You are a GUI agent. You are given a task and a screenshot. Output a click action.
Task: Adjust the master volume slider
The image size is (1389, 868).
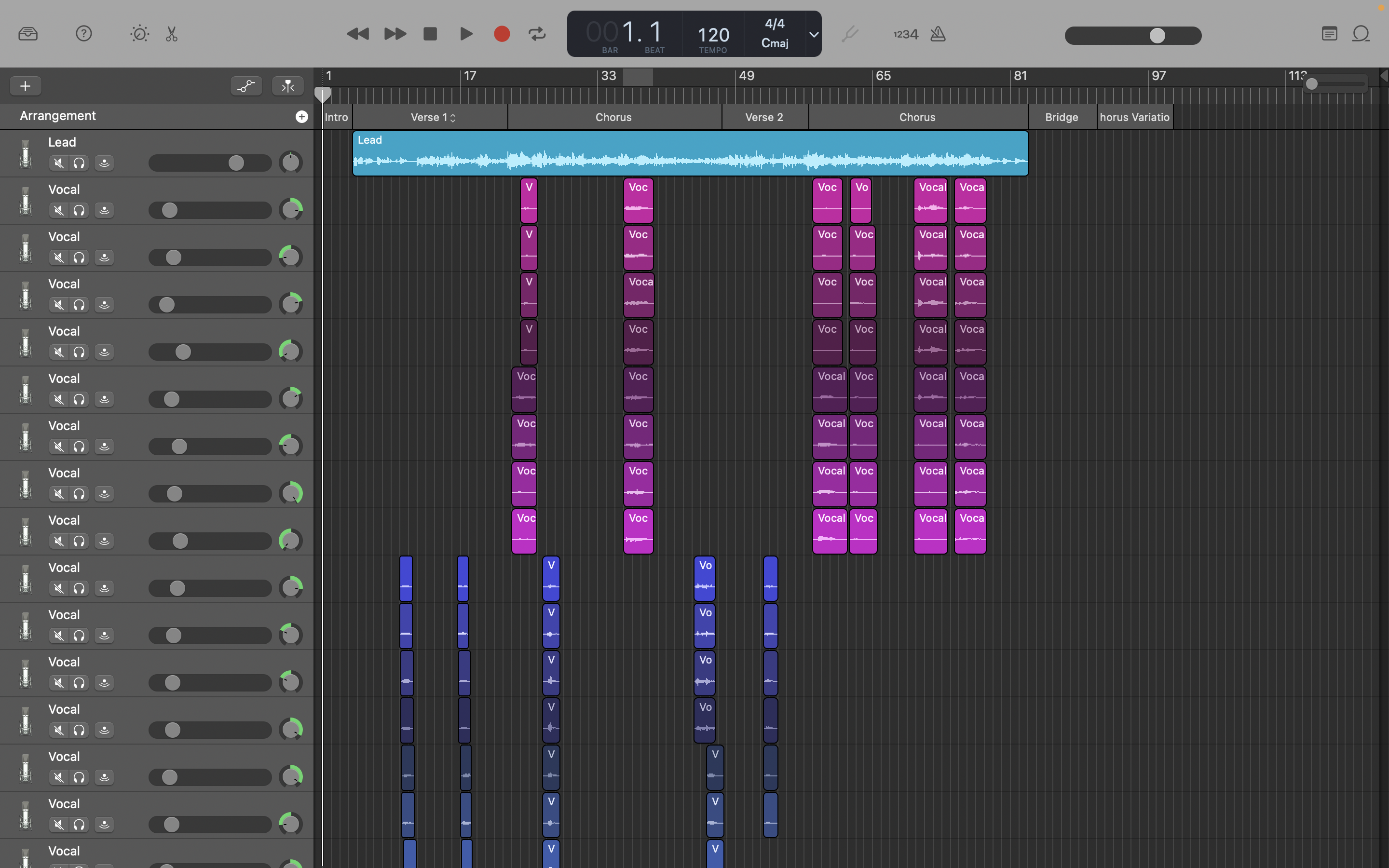tap(1133, 36)
